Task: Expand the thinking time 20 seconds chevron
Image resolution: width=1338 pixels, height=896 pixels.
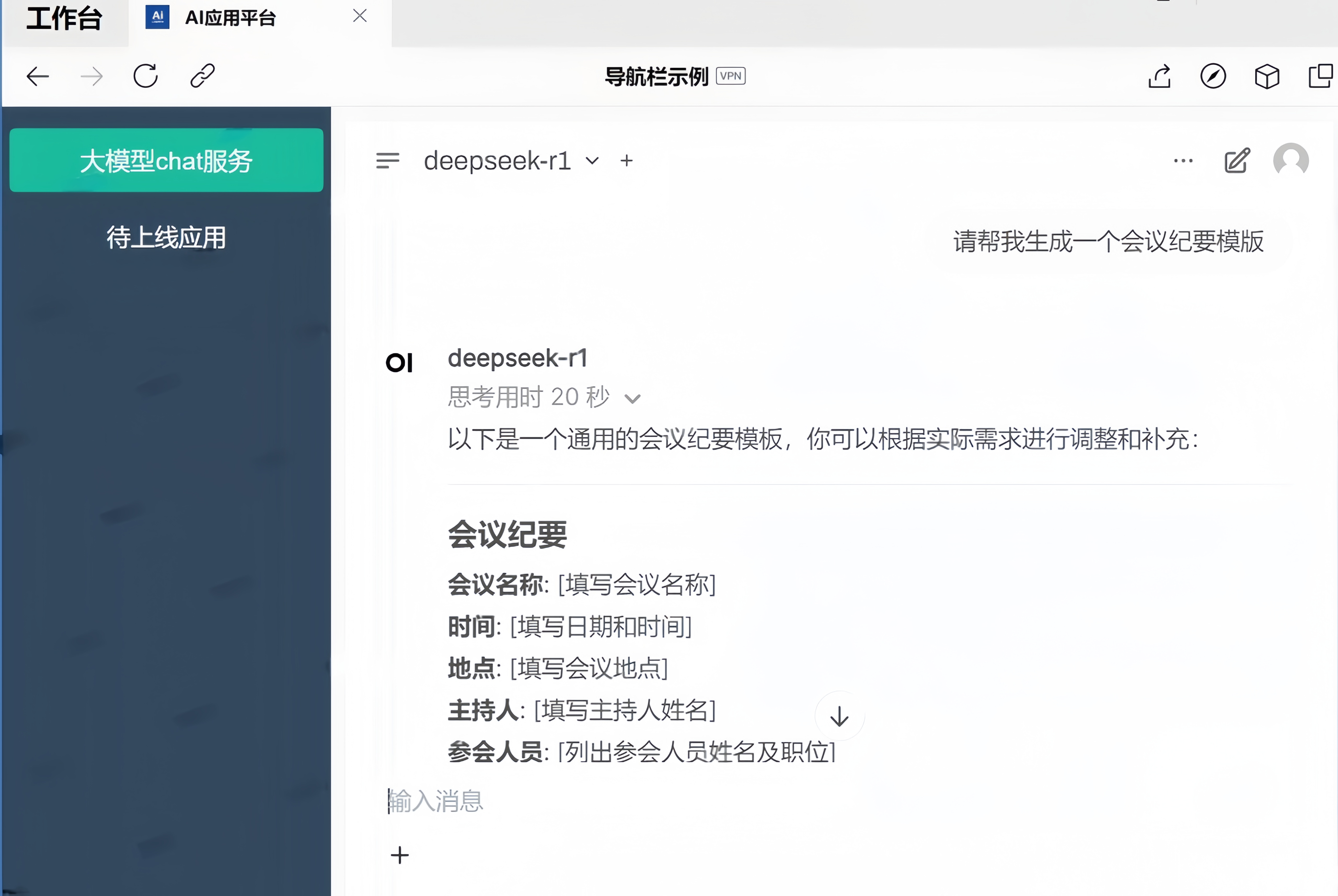Action: (x=632, y=398)
